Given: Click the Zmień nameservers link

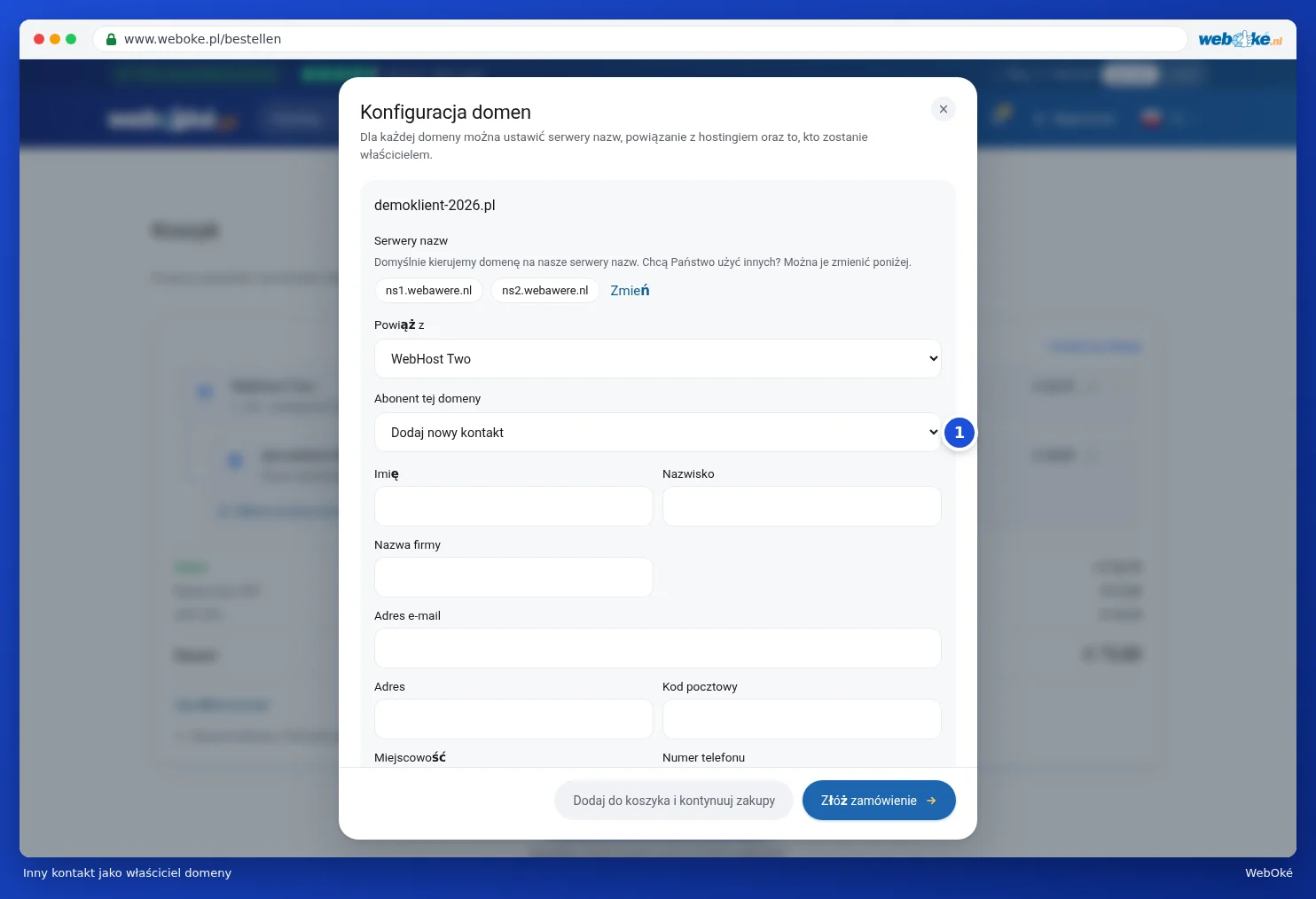Looking at the screenshot, I should tap(630, 291).
